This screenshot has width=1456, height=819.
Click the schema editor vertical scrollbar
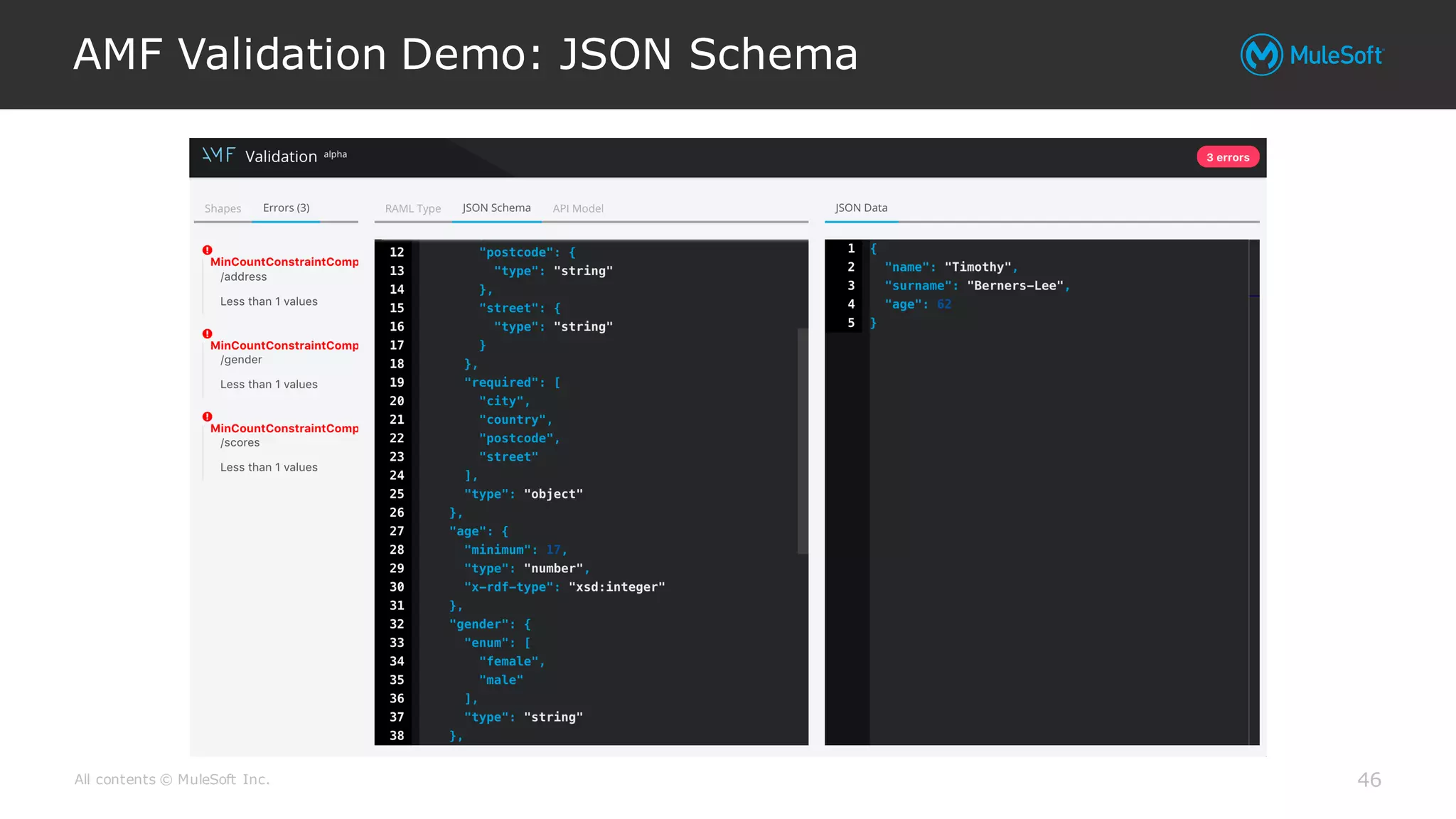[803, 441]
